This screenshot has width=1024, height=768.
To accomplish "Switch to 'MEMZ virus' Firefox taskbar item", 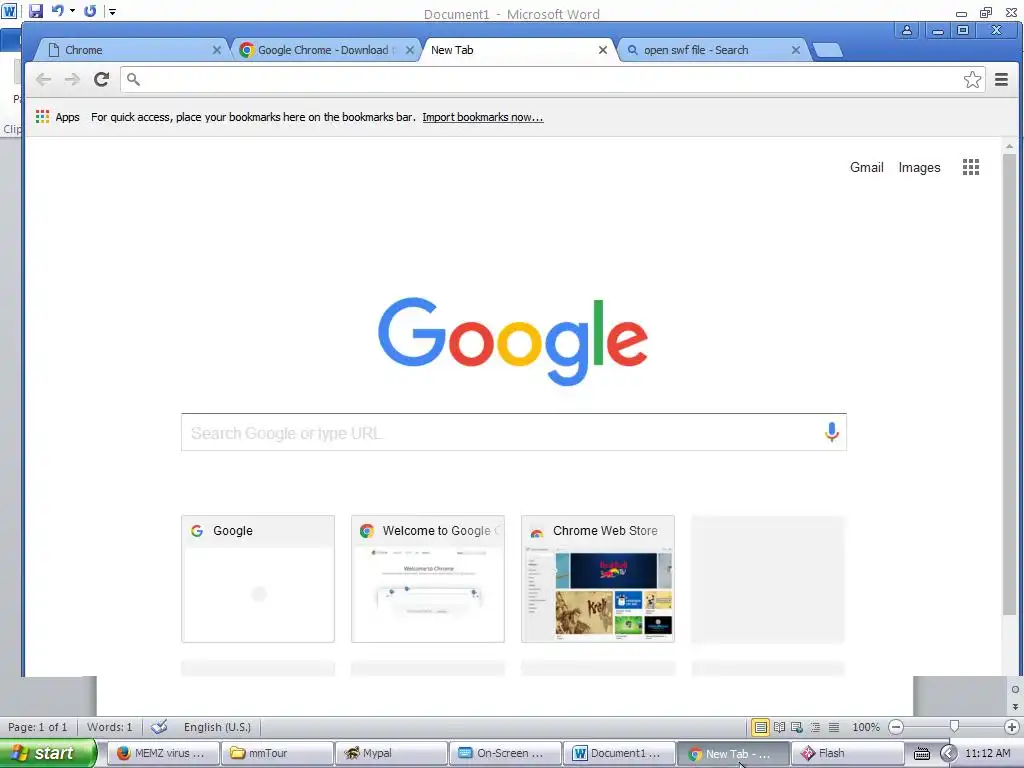I will point(163,753).
